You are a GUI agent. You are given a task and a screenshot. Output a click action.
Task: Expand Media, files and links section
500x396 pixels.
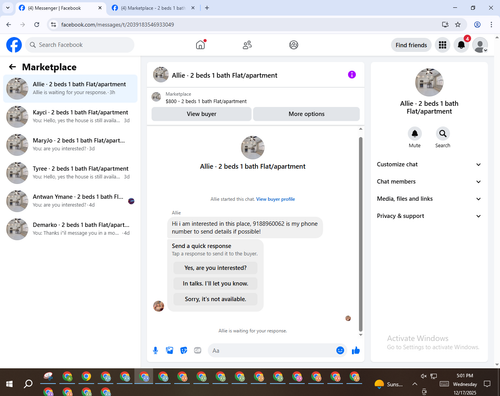pos(429,199)
